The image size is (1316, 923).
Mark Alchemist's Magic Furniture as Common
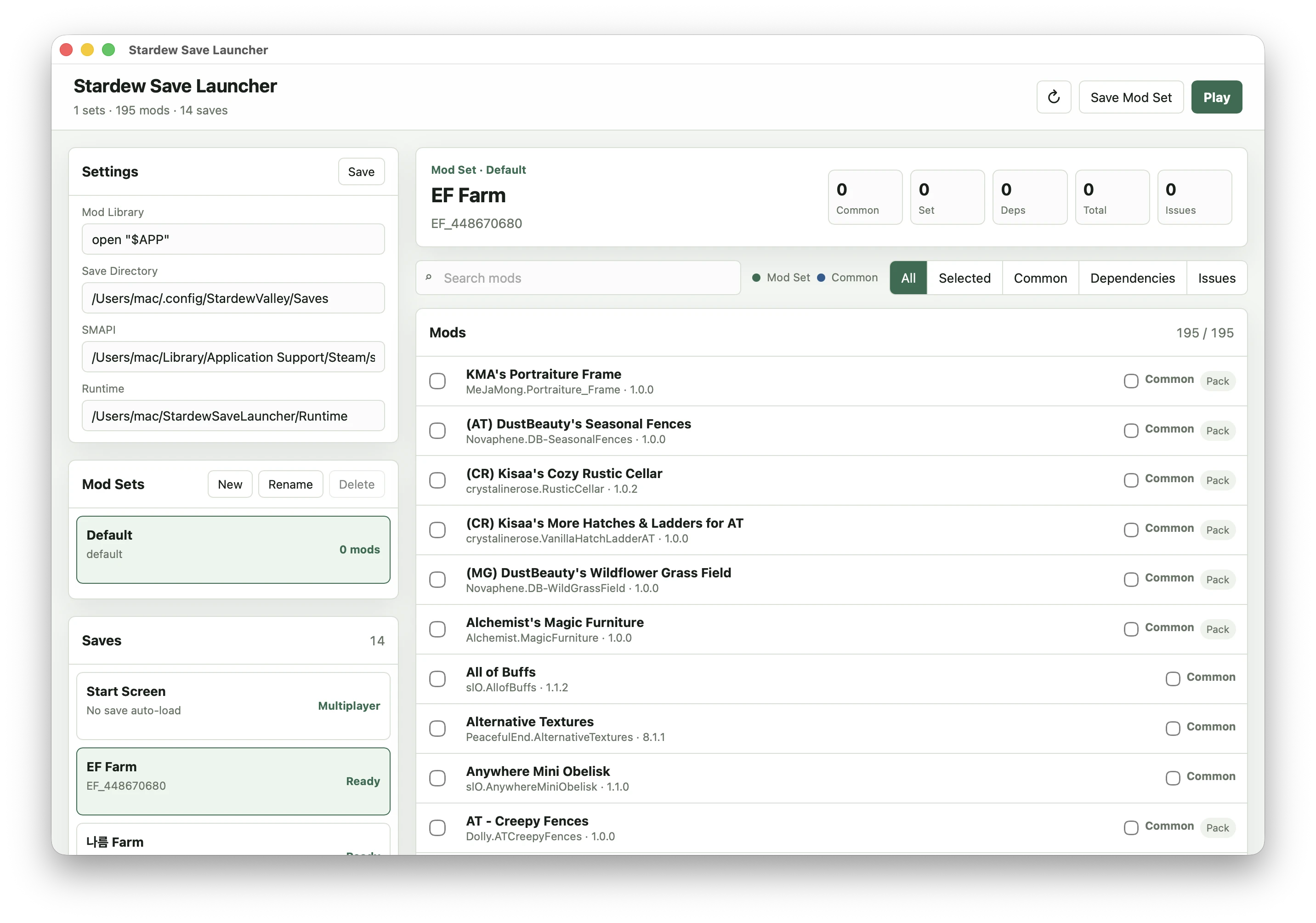point(1130,629)
